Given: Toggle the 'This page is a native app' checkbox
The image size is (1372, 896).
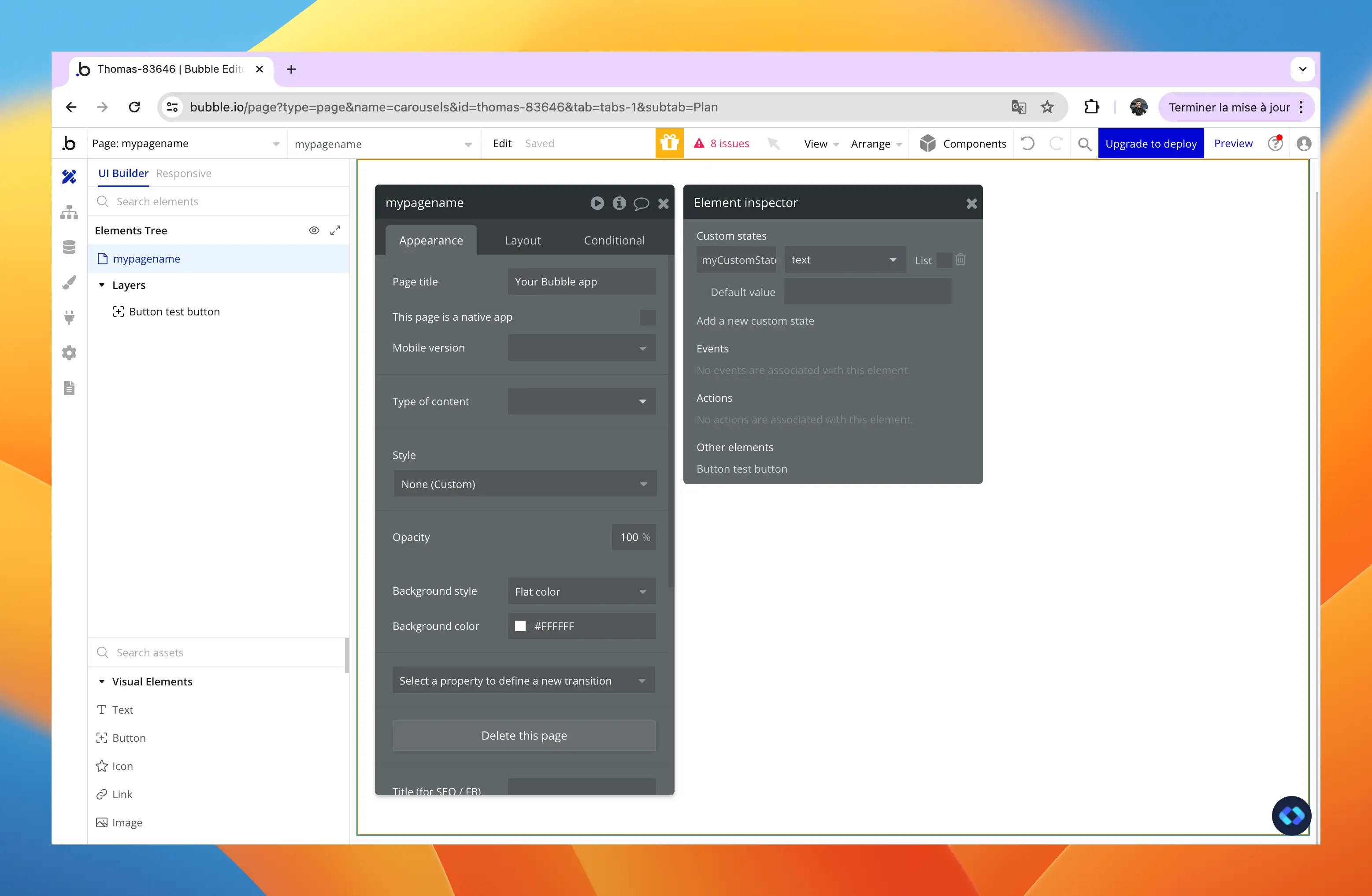Looking at the screenshot, I should click(x=648, y=318).
